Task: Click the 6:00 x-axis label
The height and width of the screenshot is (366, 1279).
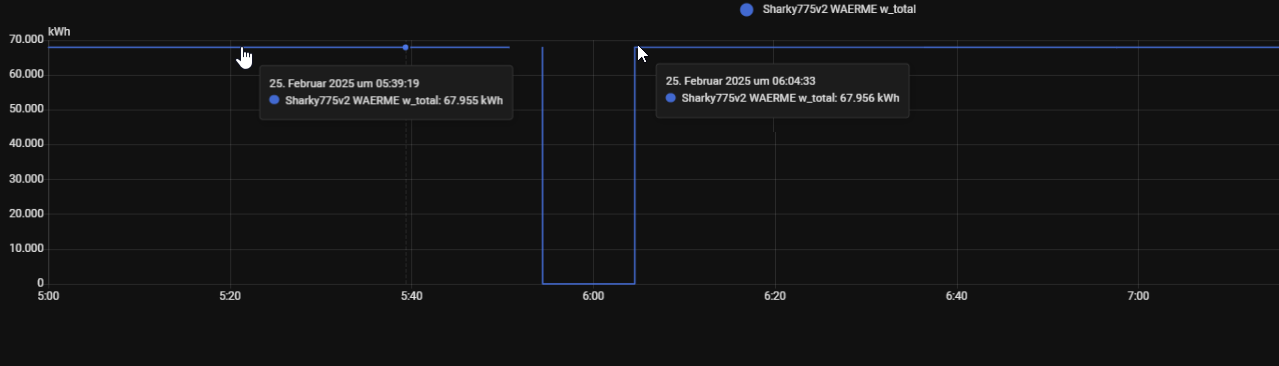Action: [593, 296]
